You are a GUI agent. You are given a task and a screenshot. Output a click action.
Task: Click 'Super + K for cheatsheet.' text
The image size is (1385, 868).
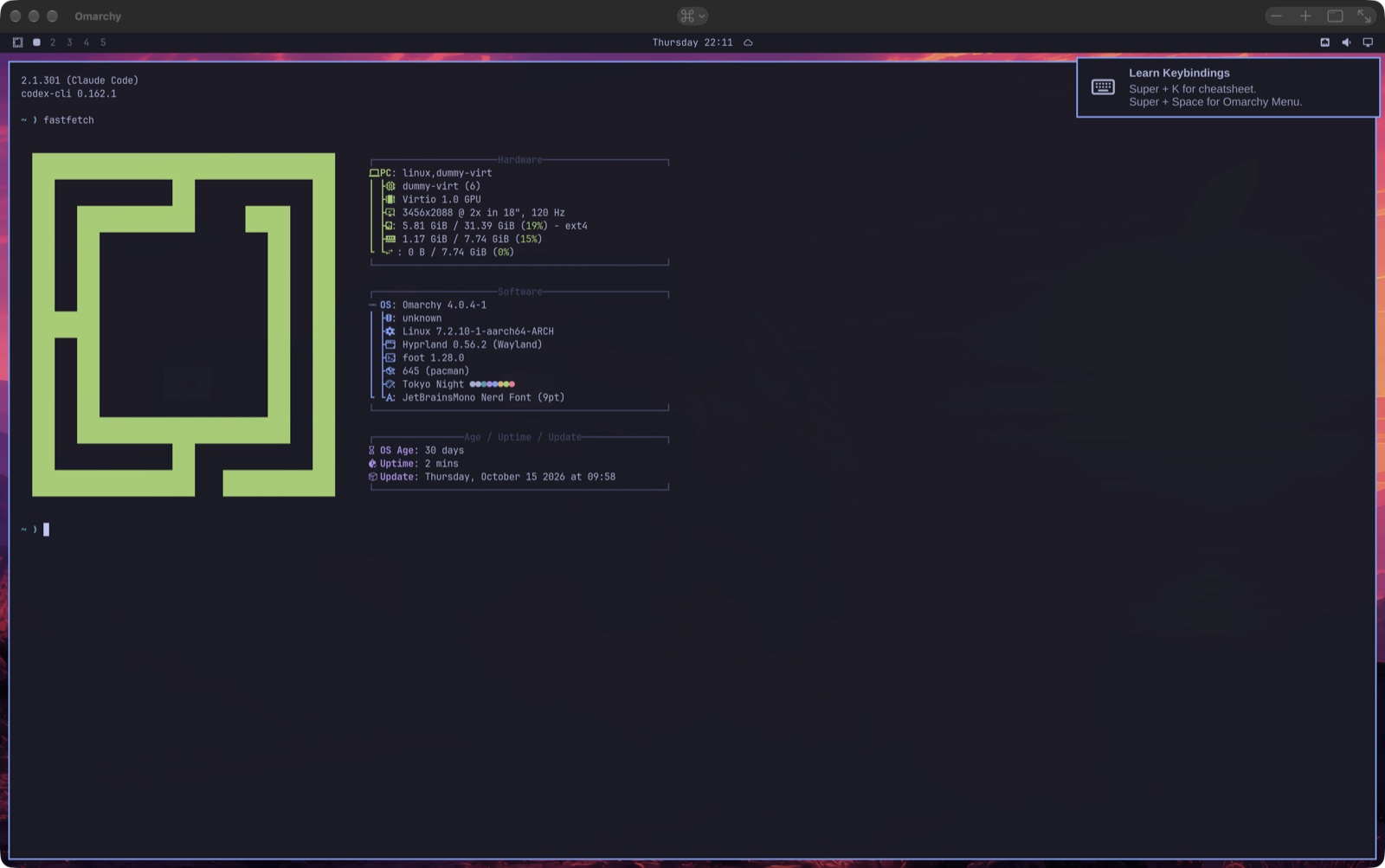coord(1192,88)
